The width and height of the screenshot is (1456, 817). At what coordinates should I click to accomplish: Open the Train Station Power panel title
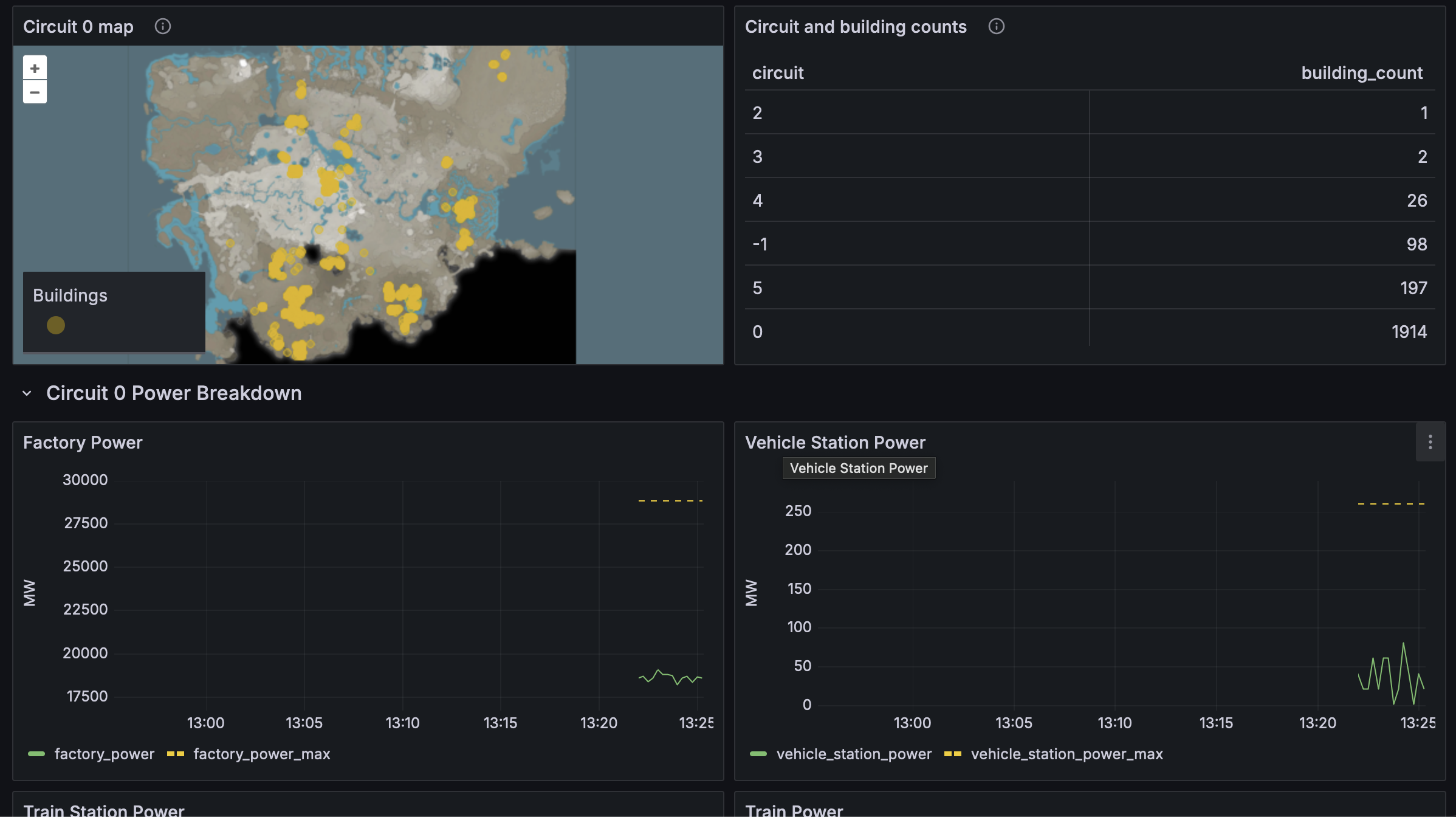point(104,810)
